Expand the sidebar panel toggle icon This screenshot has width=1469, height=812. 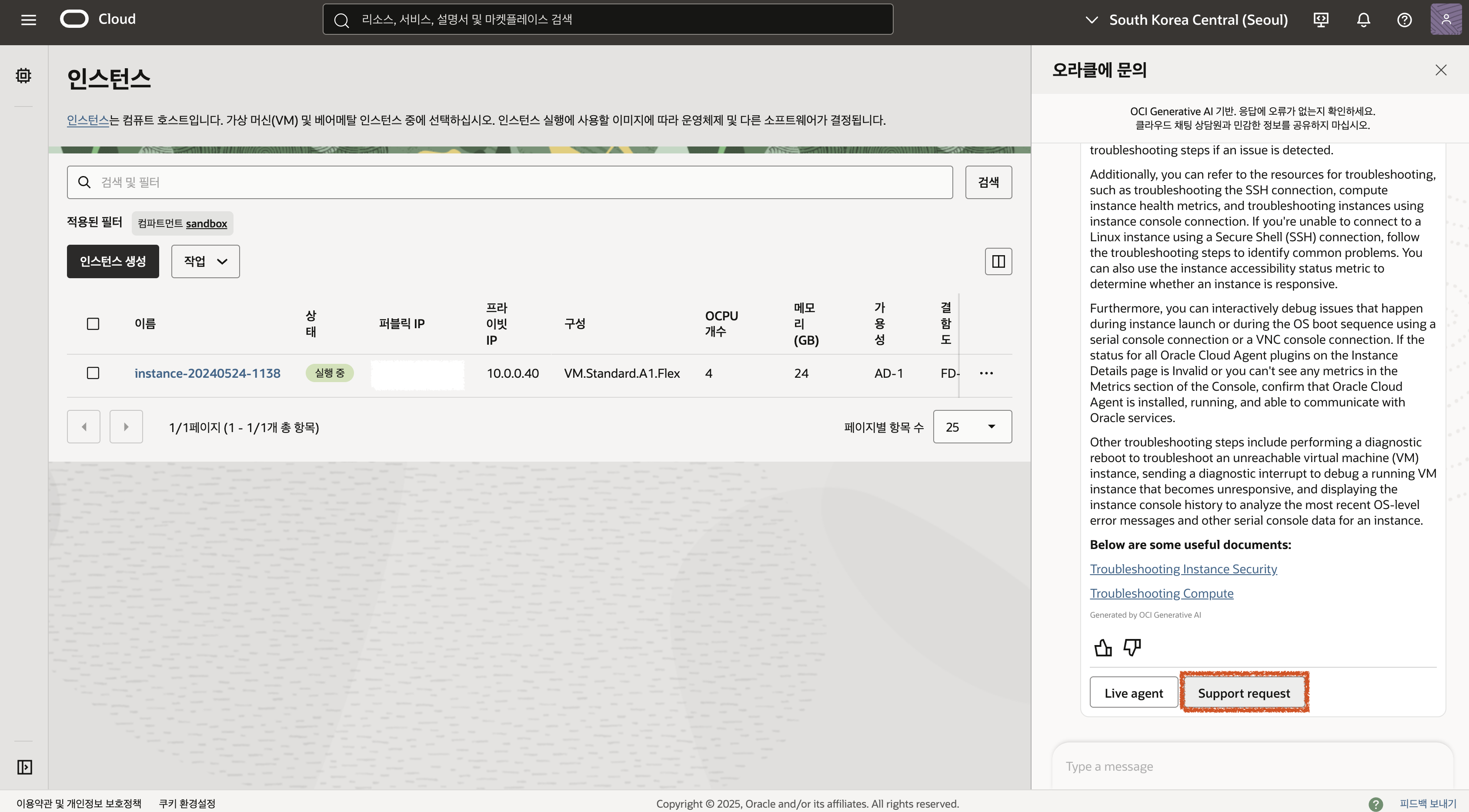[x=24, y=767]
